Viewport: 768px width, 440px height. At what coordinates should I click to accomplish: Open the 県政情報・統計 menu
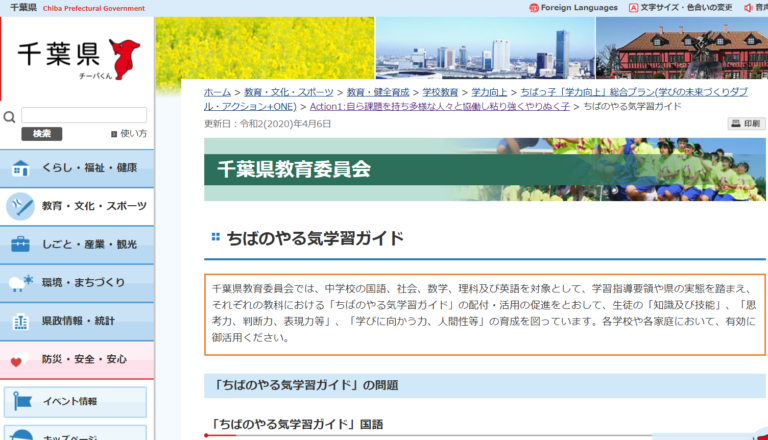[77, 321]
